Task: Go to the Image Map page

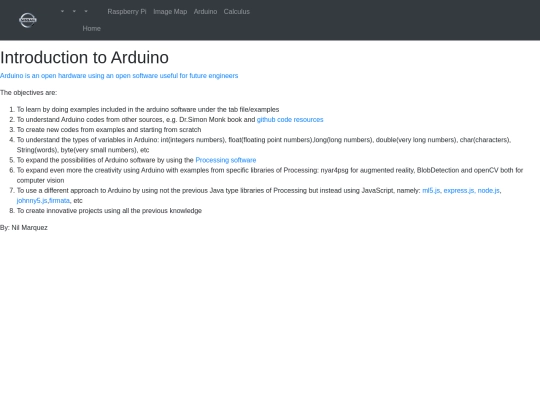Action: tap(170, 12)
